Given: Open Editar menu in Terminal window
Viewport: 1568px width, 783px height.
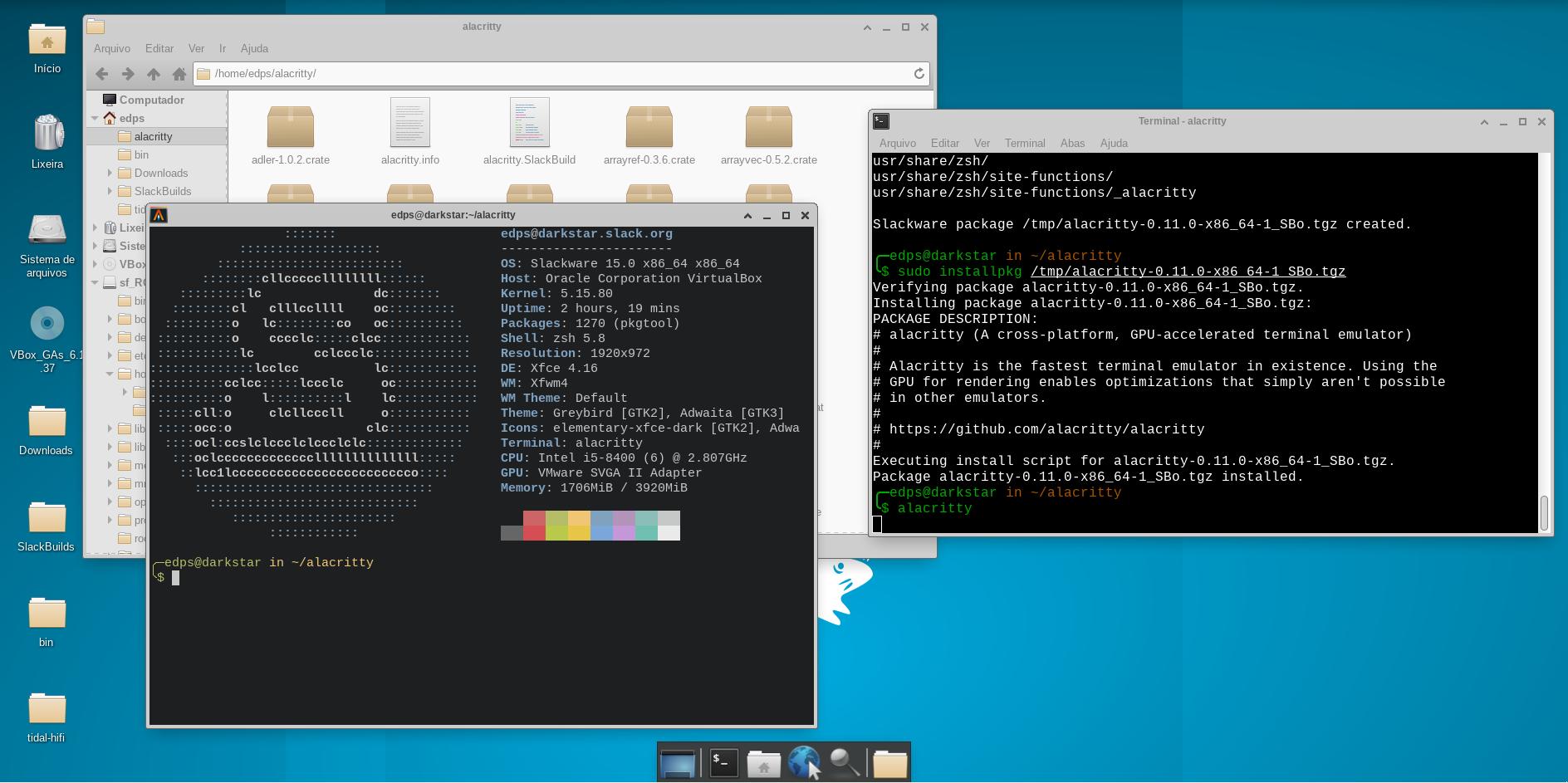Looking at the screenshot, I should coord(945,143).
